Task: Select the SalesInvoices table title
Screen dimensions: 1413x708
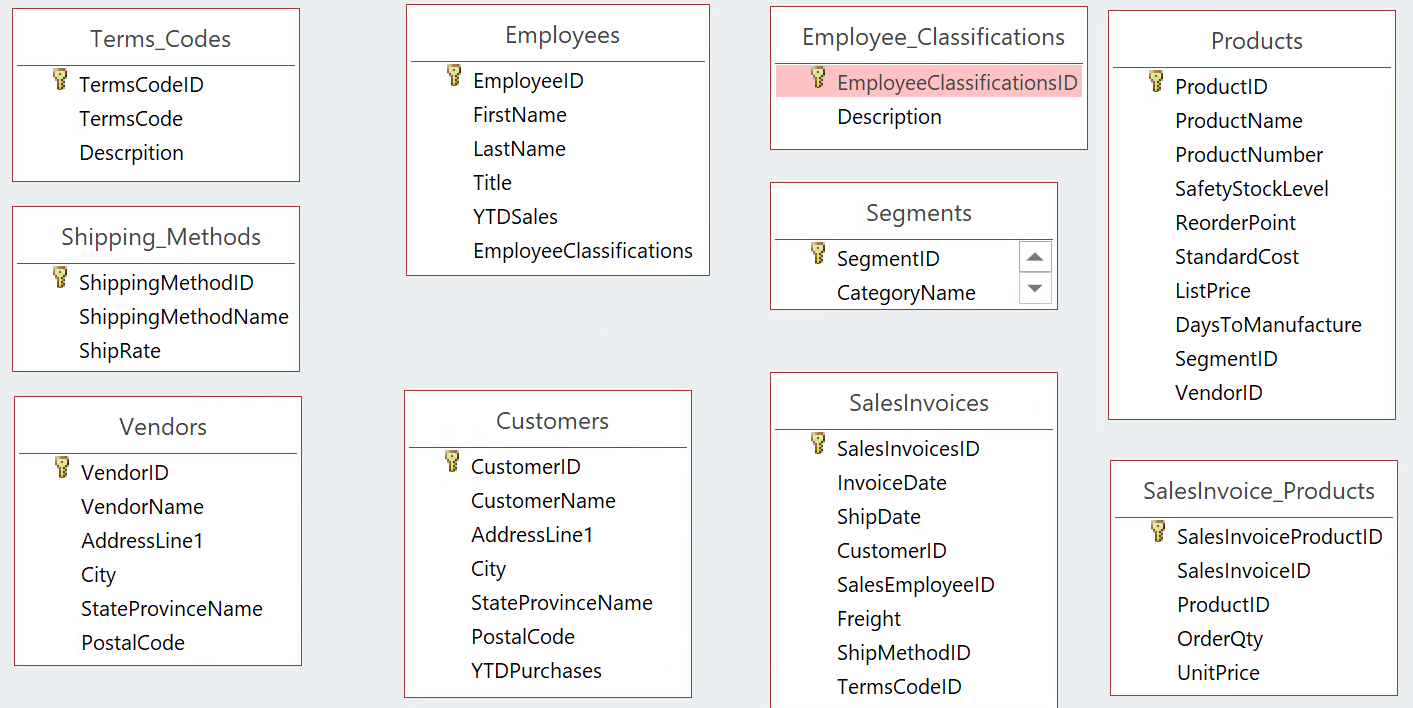Action: [918, 403]
